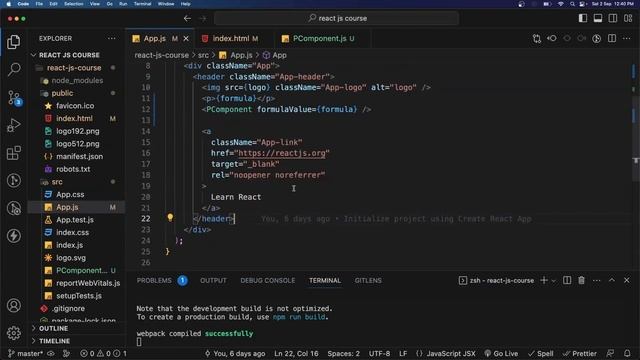Click the src breadcrumb segment

[x=203, y=55]
